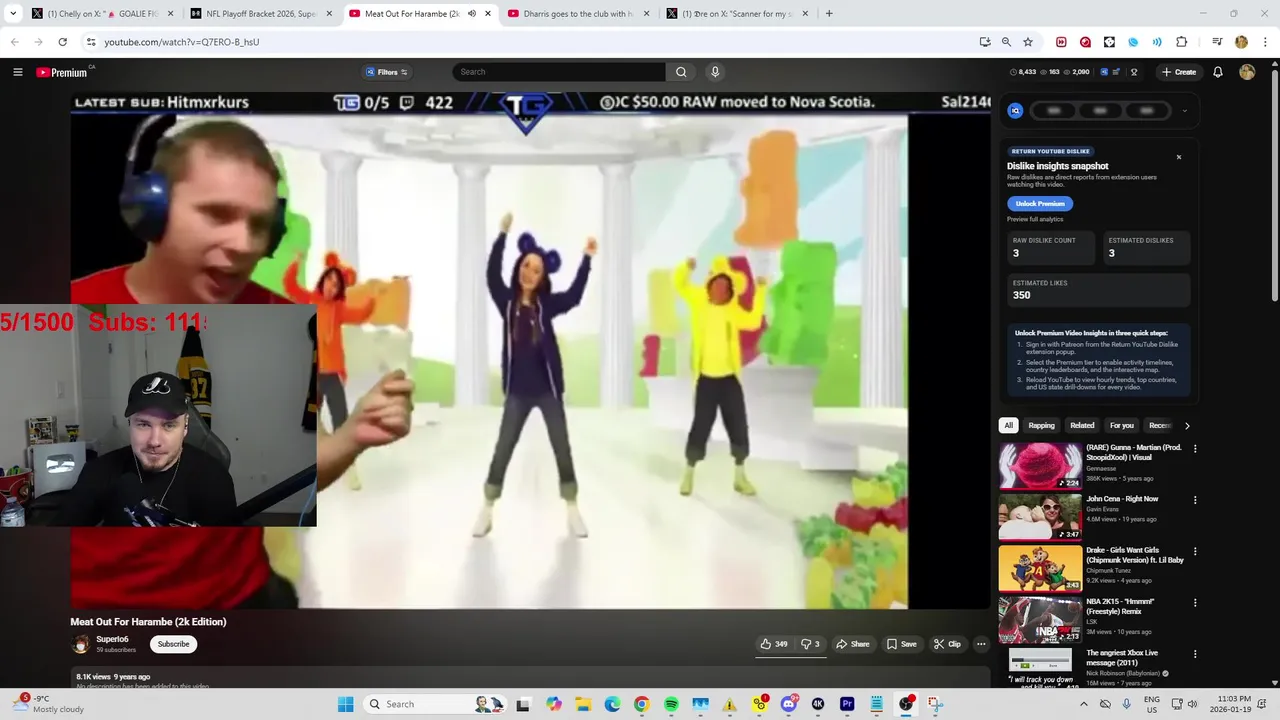Subscribe to the Superlo6 channel
The height and width of the screenshot is (720, 1280).
click(x=173, y=644)
